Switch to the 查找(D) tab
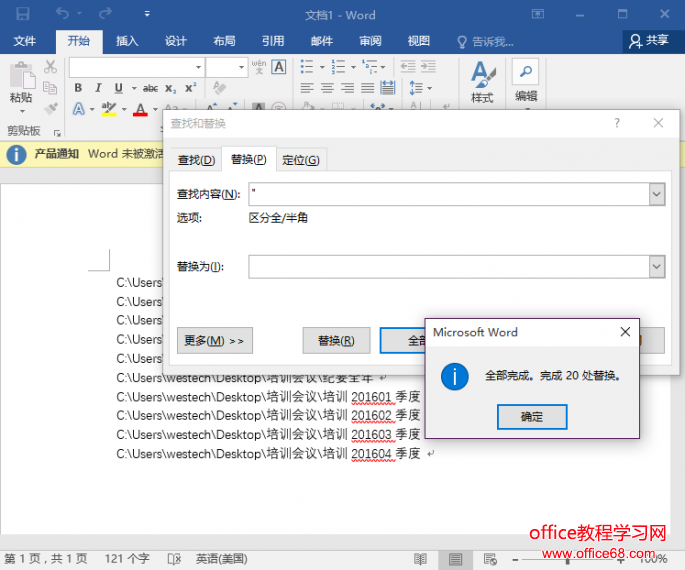685x570 pixels. click(x=196, y=160)
